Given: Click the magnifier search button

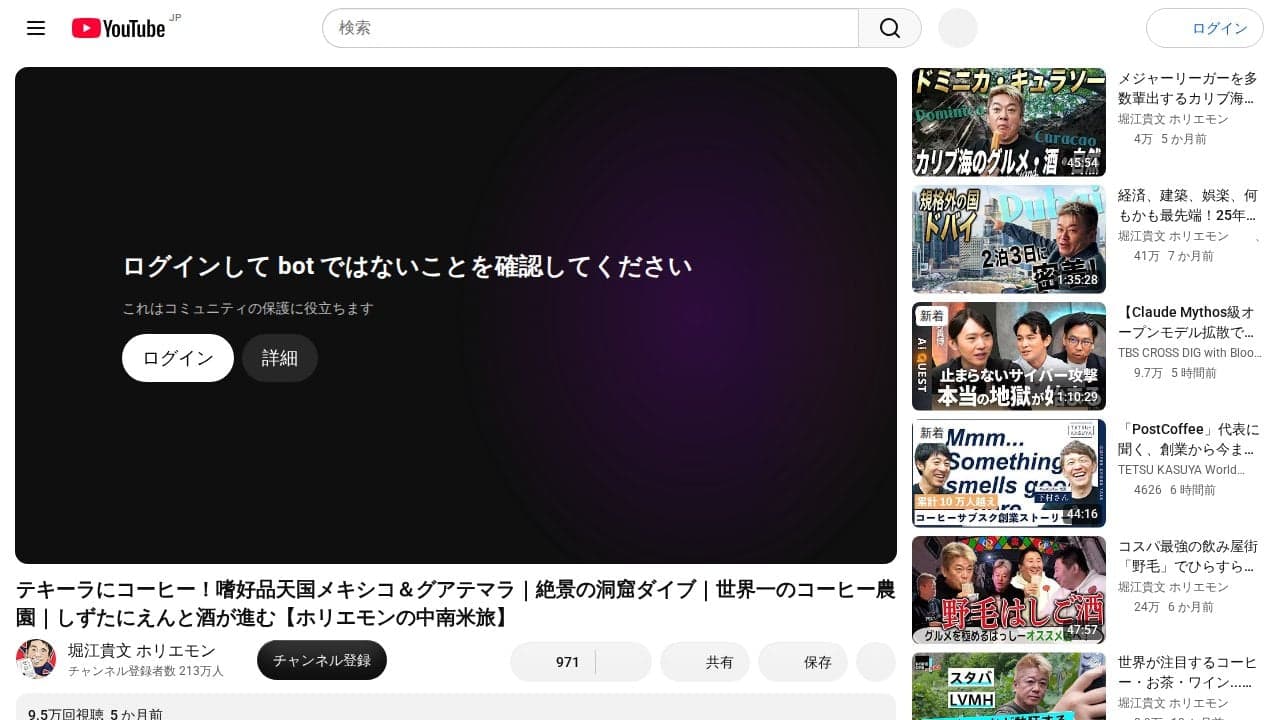Looking at the screenshot, I should pyautogui.click(x=890, y=28).
